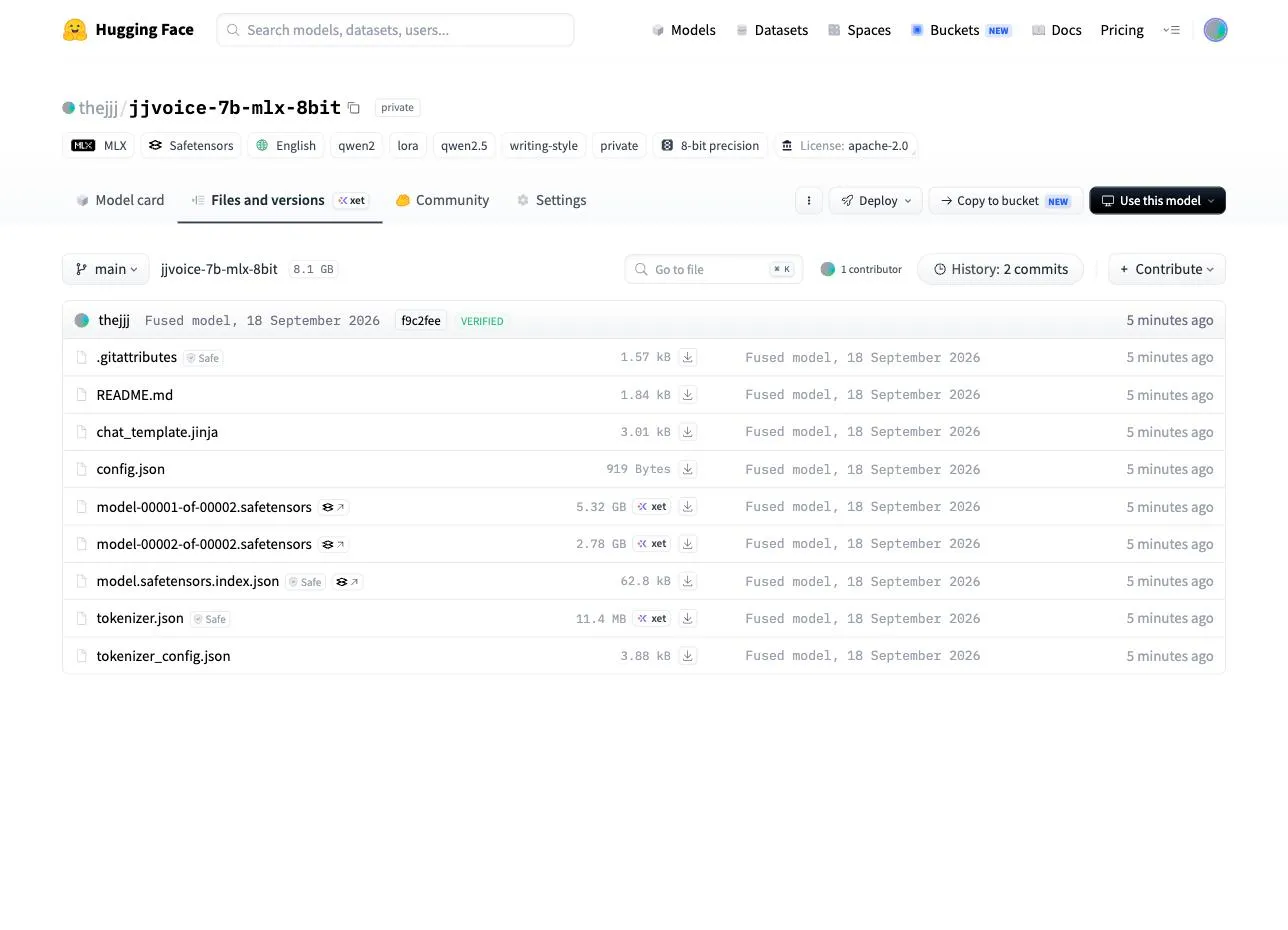Open commit f9c2fee hash link
This screenshot has width=1288, height=930.
click(421, 321)
